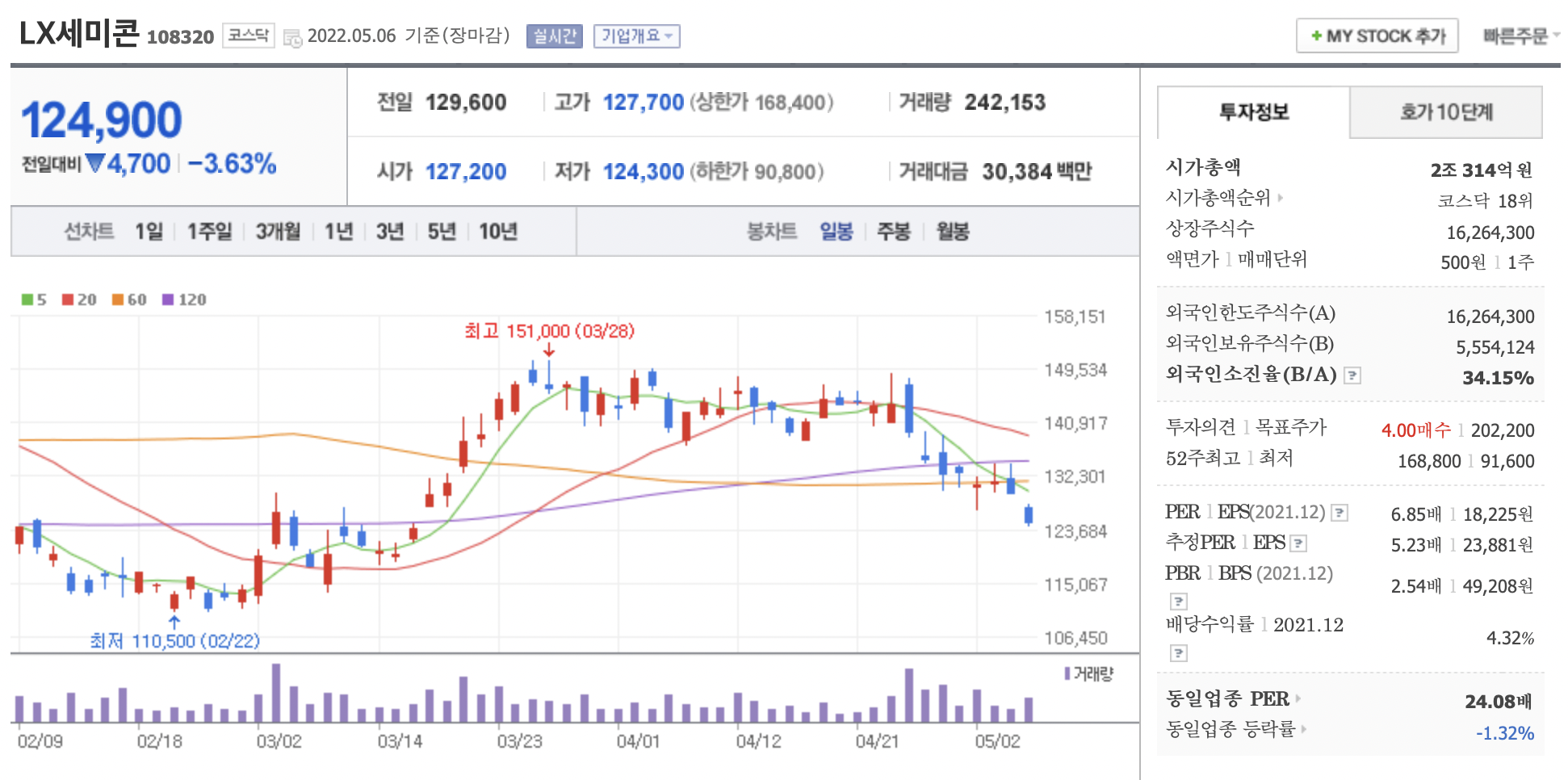Click the 34.15% foreign ownership ratio
This screenshot has height=780, width=1568.
click(1498, 378)
